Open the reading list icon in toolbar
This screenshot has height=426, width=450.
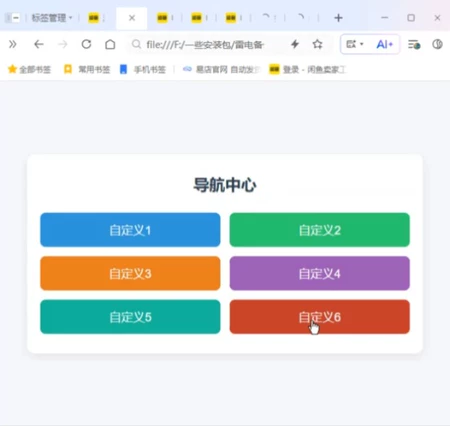pos(414,44)
